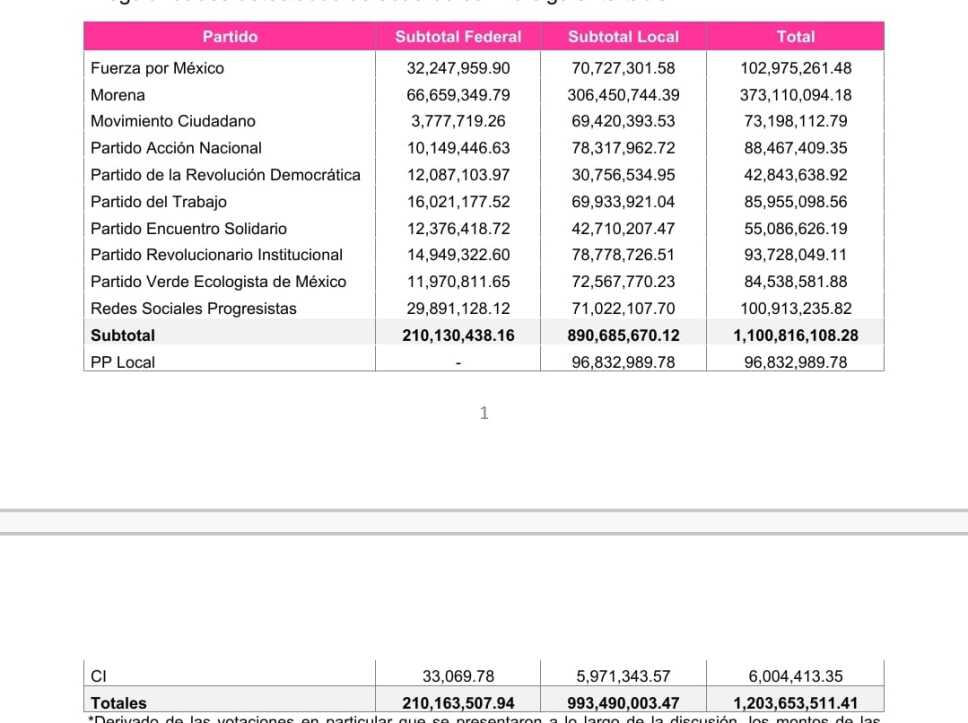Screen dimensions: 968x723
Task: Select total value 85,955,098.56
Action: (x=796, y=202)
